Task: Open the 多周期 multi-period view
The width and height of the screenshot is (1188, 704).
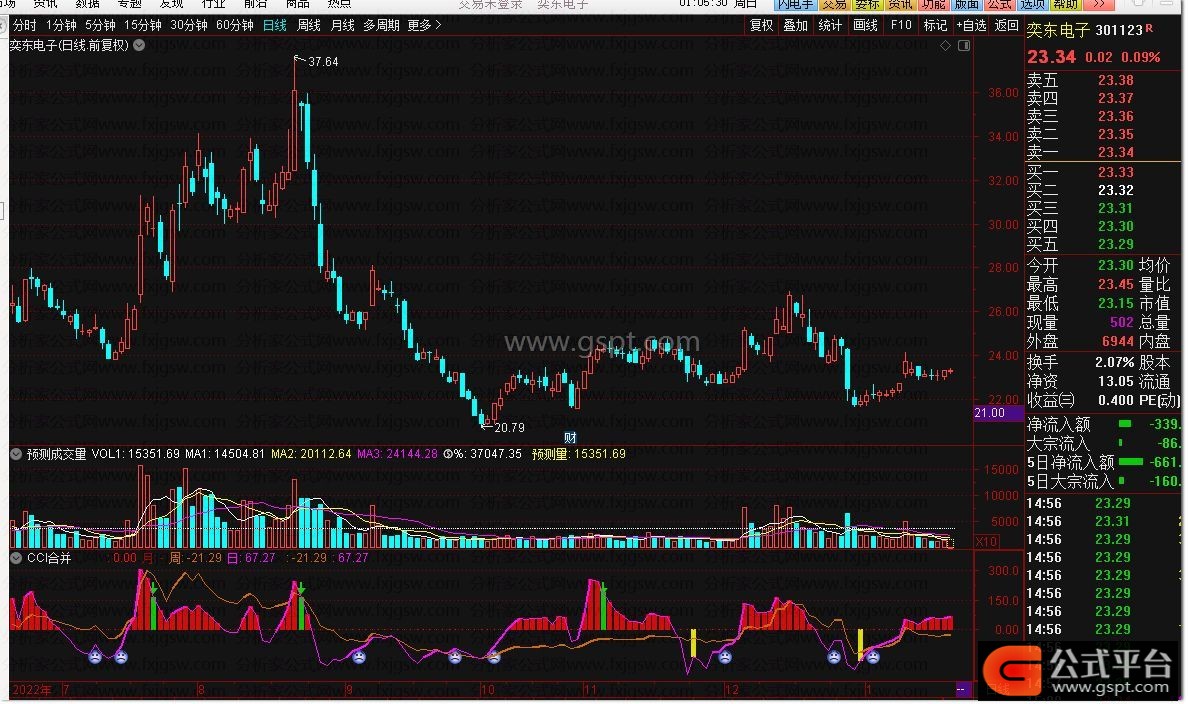Action: (x=381, y=25)
